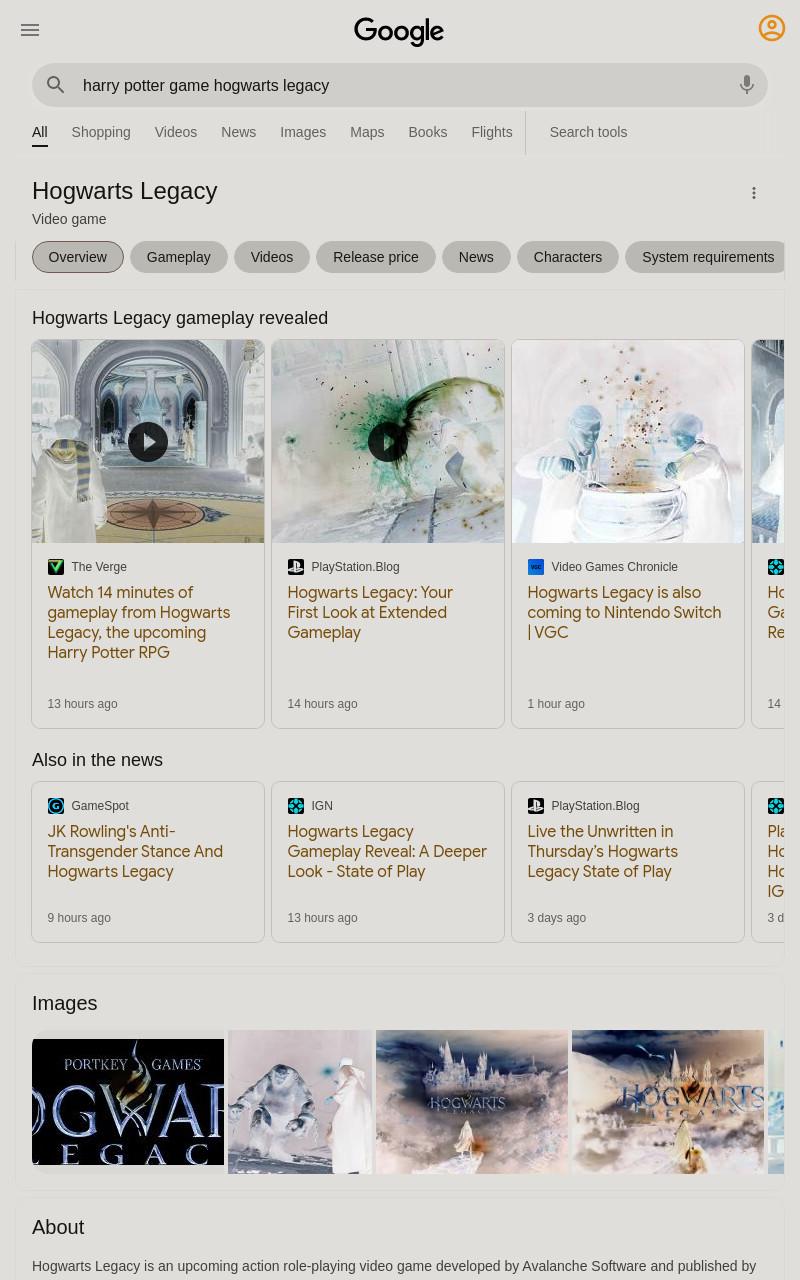Click the Video Games Chronicle favicon

click(536, 567)
